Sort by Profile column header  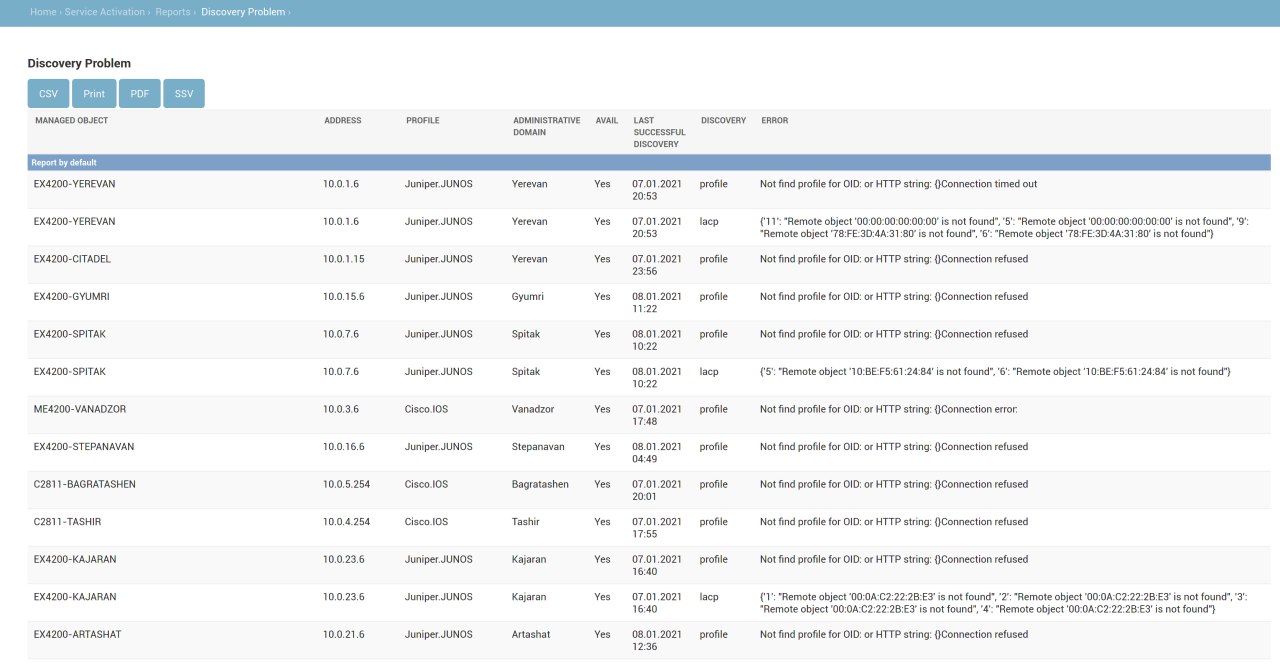(x=423, y=121)
